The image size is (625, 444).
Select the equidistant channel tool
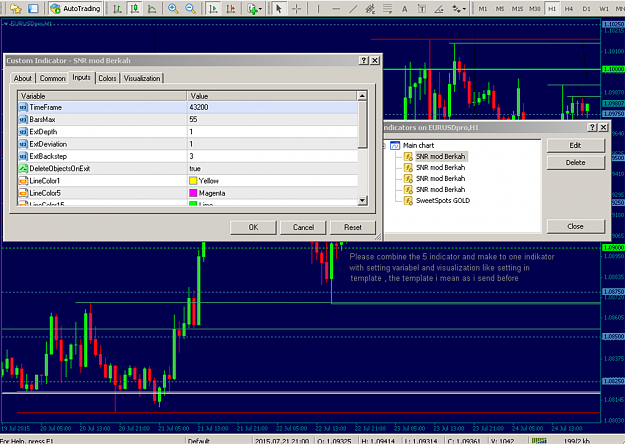370,8
